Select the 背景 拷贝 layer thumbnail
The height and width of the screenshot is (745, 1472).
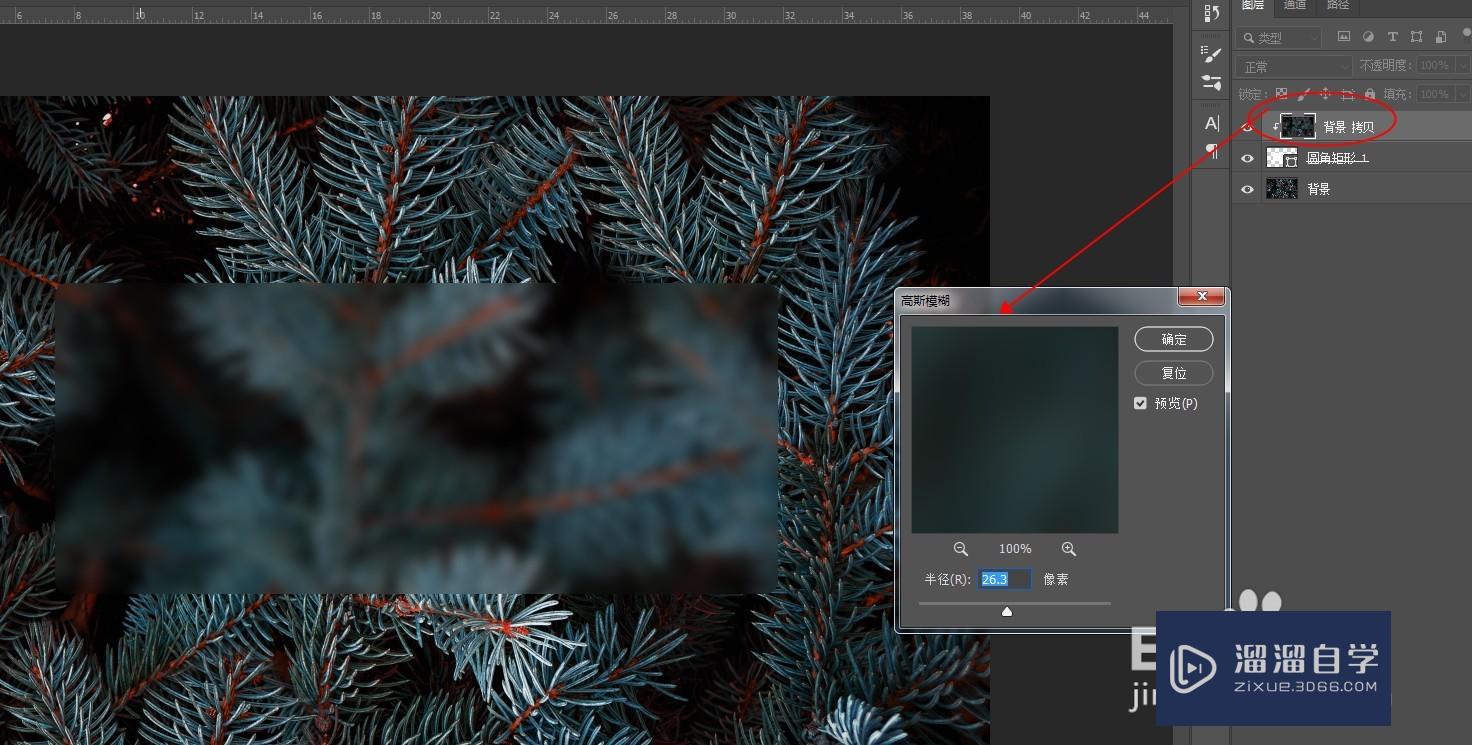[1298, 126]
